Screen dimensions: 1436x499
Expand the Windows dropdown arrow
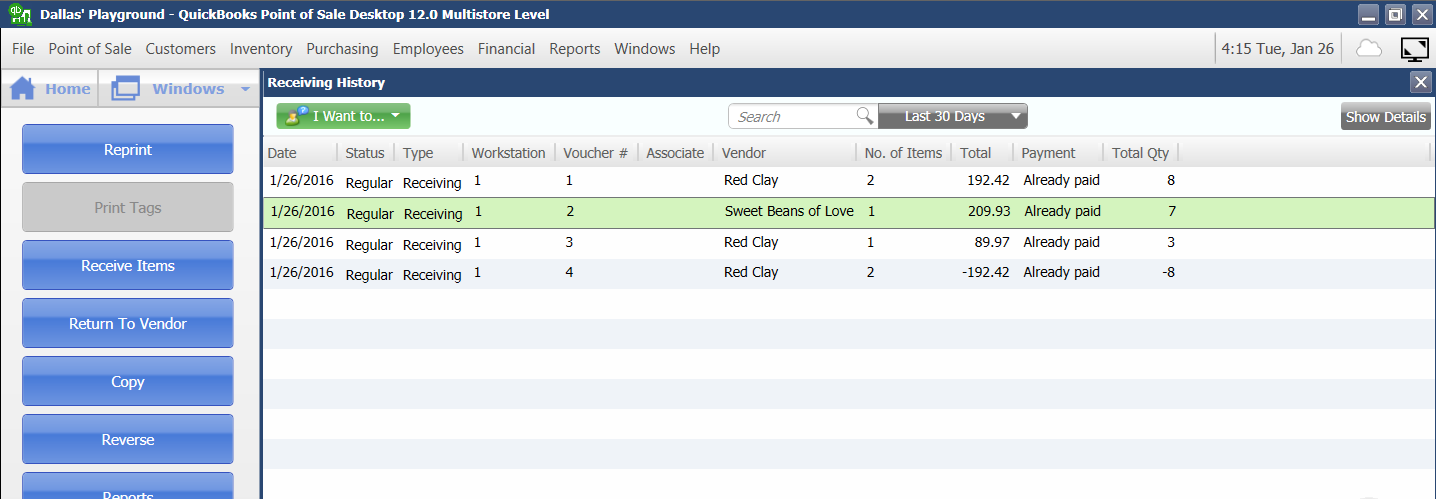[245, 89]
